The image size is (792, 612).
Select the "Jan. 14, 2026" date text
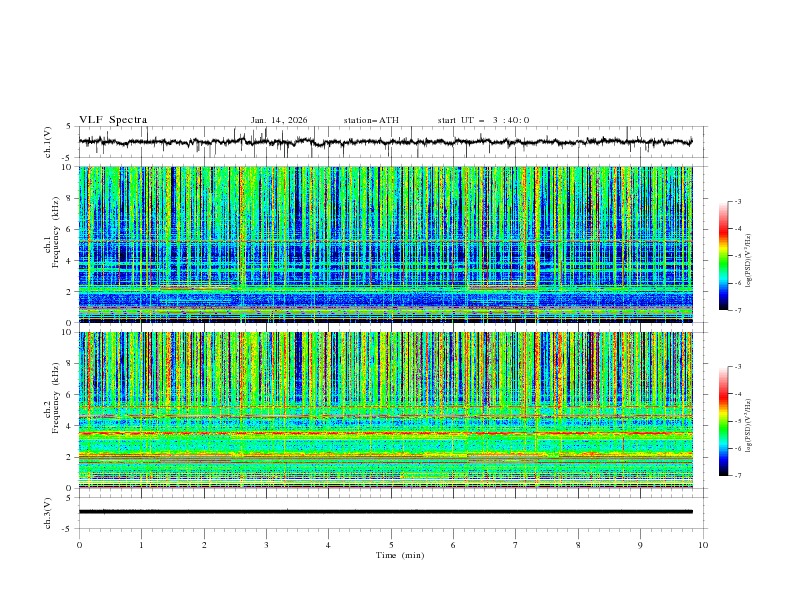(x=279, y=120)
